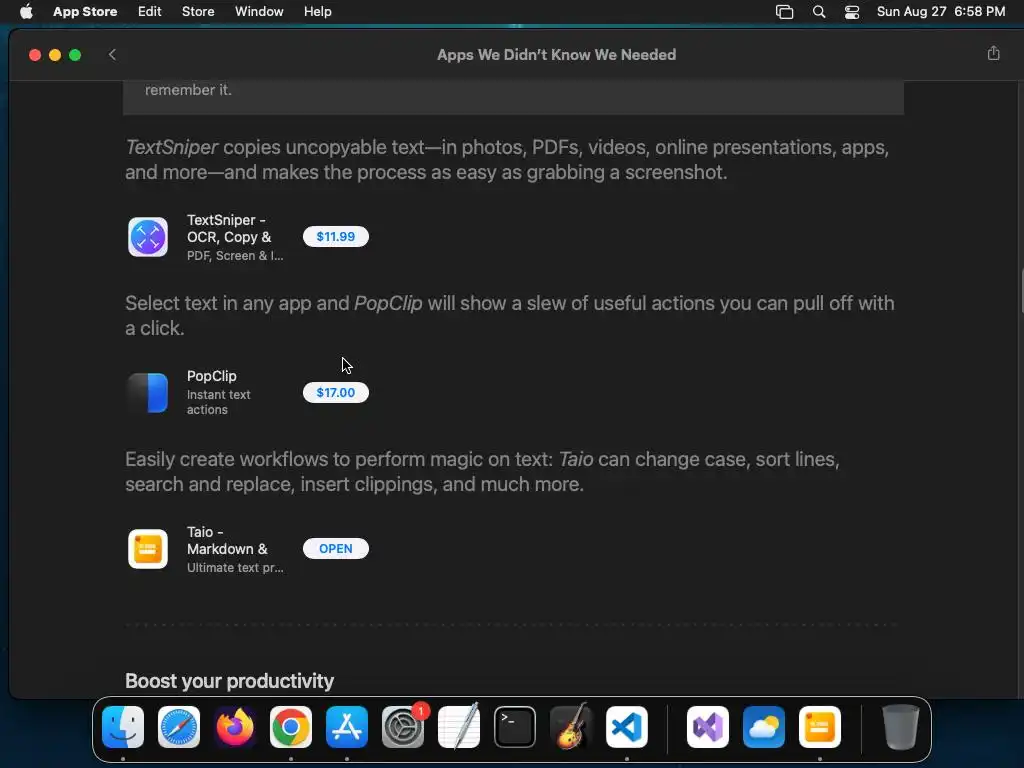Open the Window menu
The height and width of the screenshot is (768, 1024).
(259, 12)
